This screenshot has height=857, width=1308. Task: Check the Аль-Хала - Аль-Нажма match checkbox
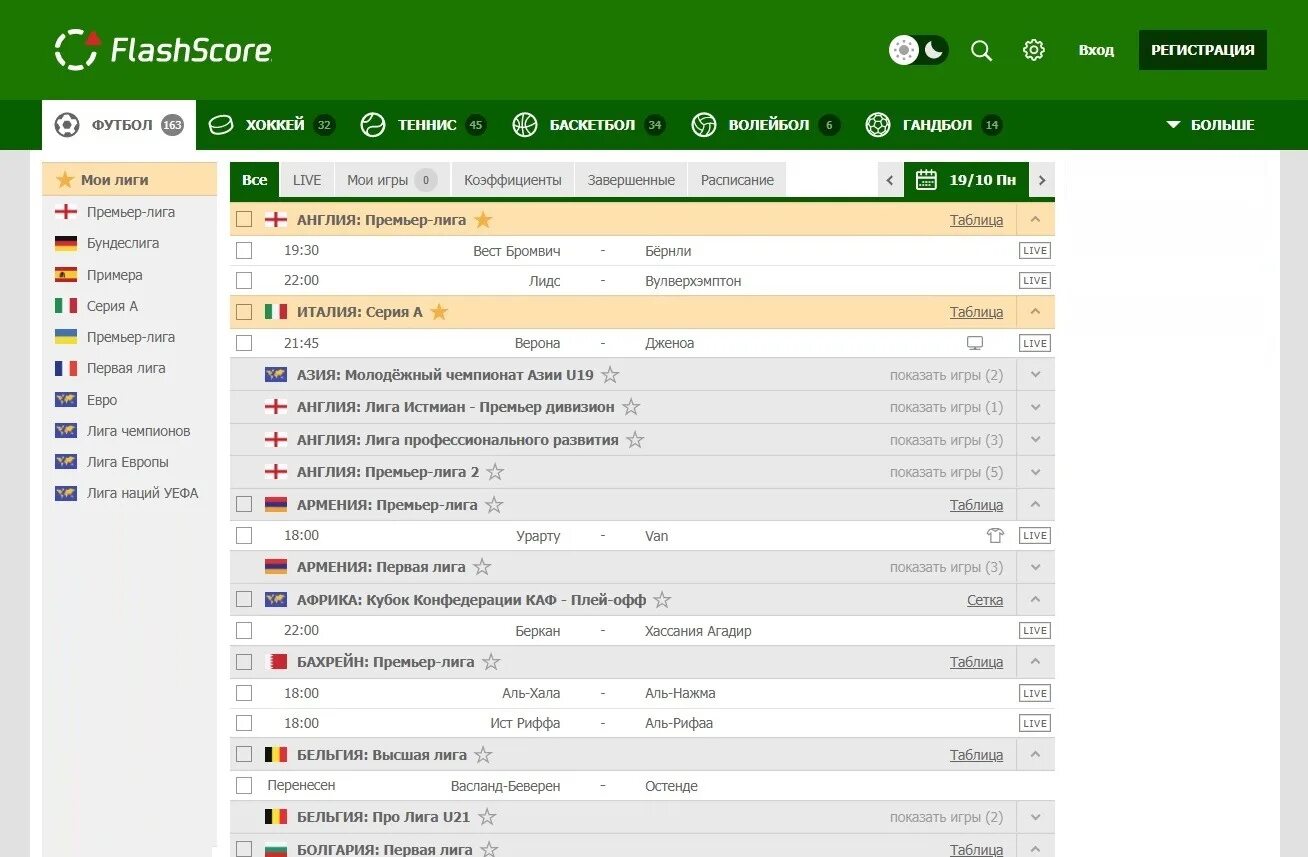(x=244, y=693)
